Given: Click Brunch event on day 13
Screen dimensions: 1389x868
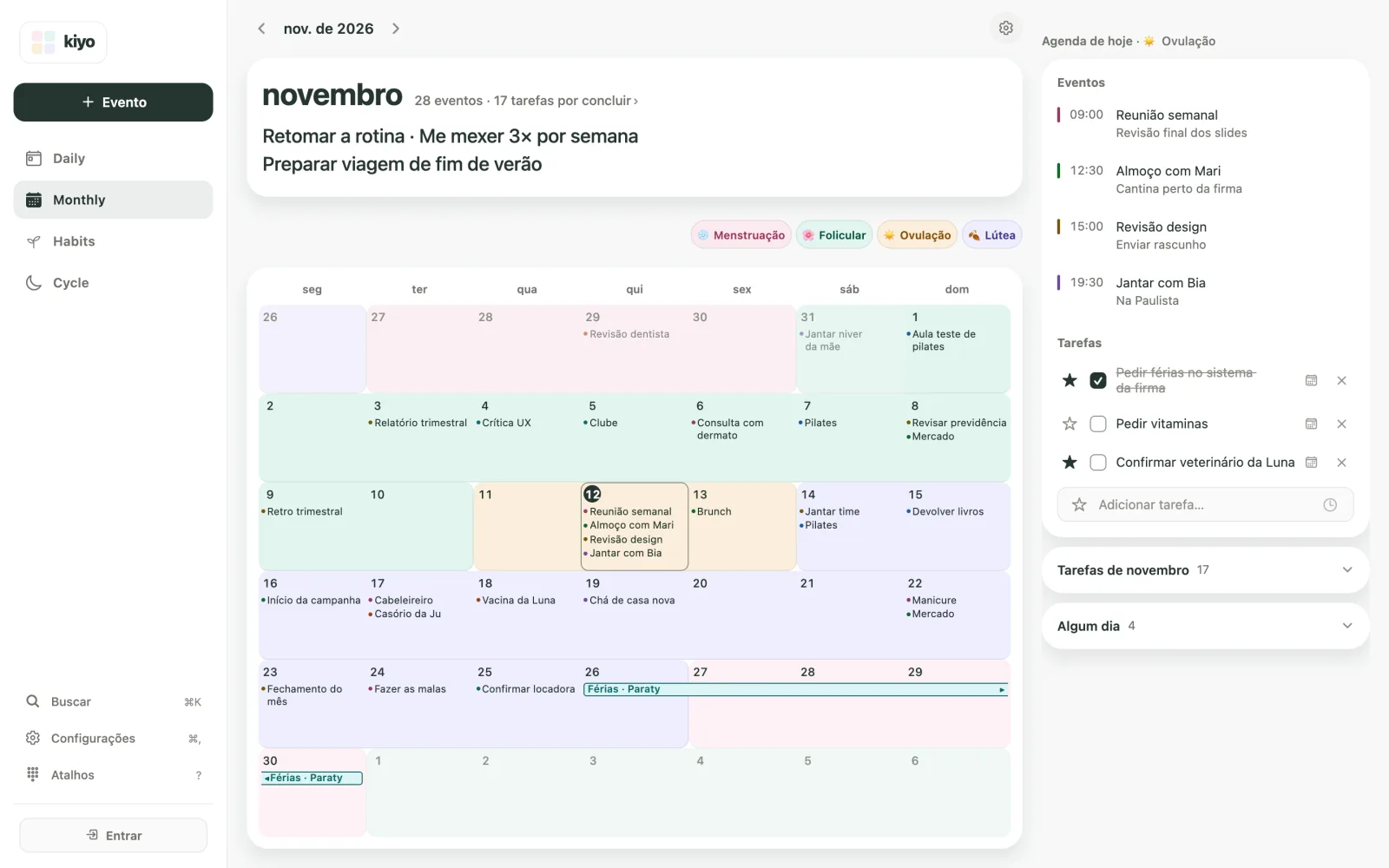Looking at the screenshot, I should (711, 511).
